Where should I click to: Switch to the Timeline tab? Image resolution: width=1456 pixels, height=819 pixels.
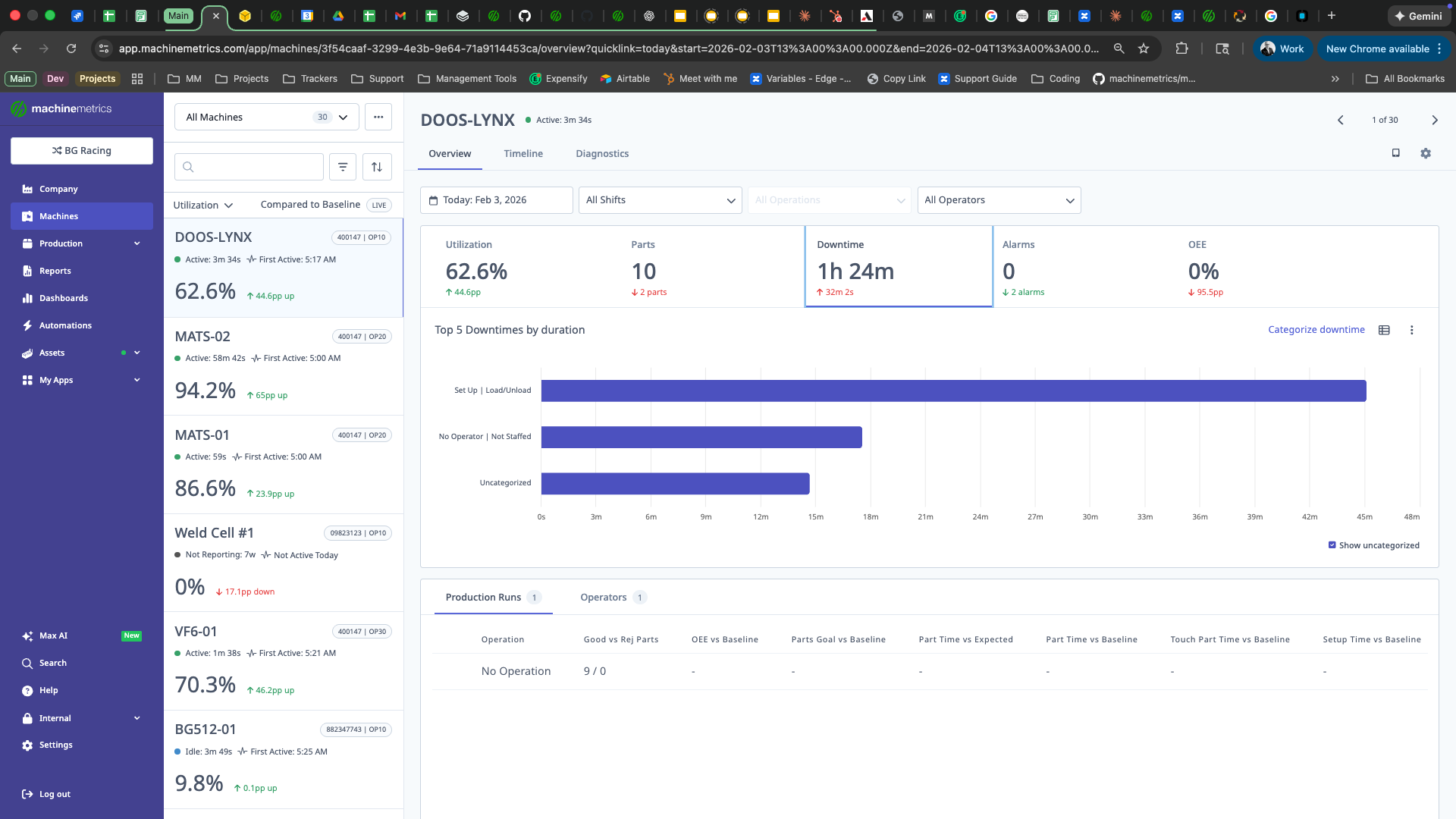coord(523,153)
